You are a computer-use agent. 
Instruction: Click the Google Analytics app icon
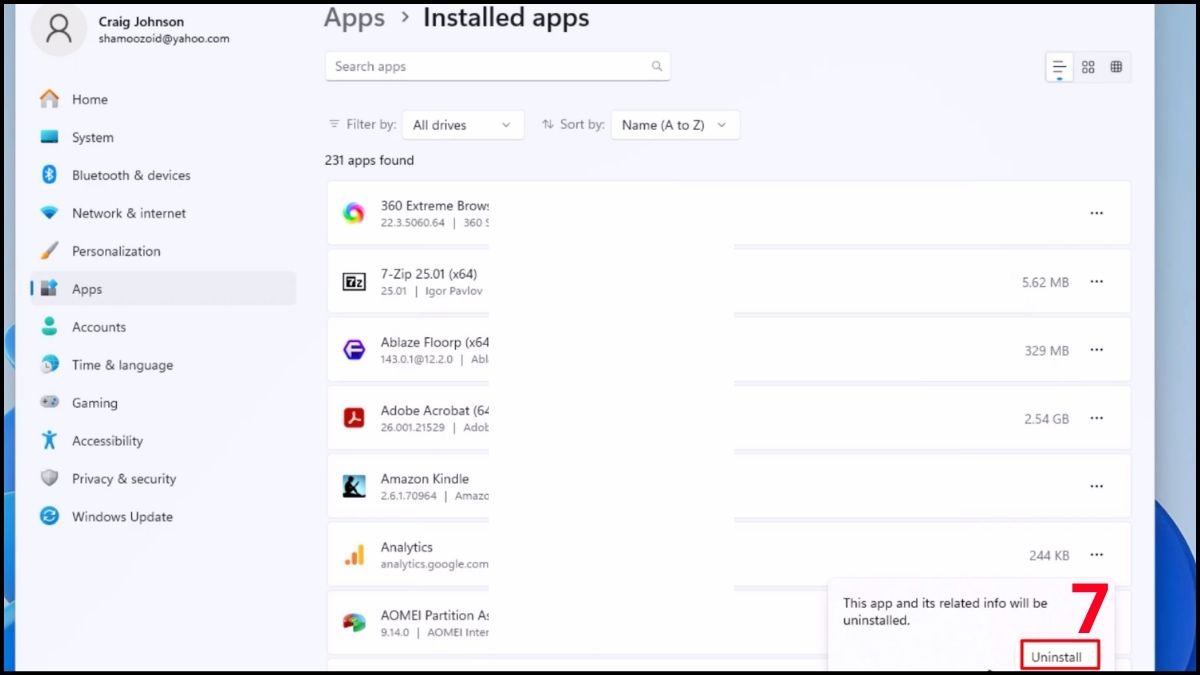[354, 555]
